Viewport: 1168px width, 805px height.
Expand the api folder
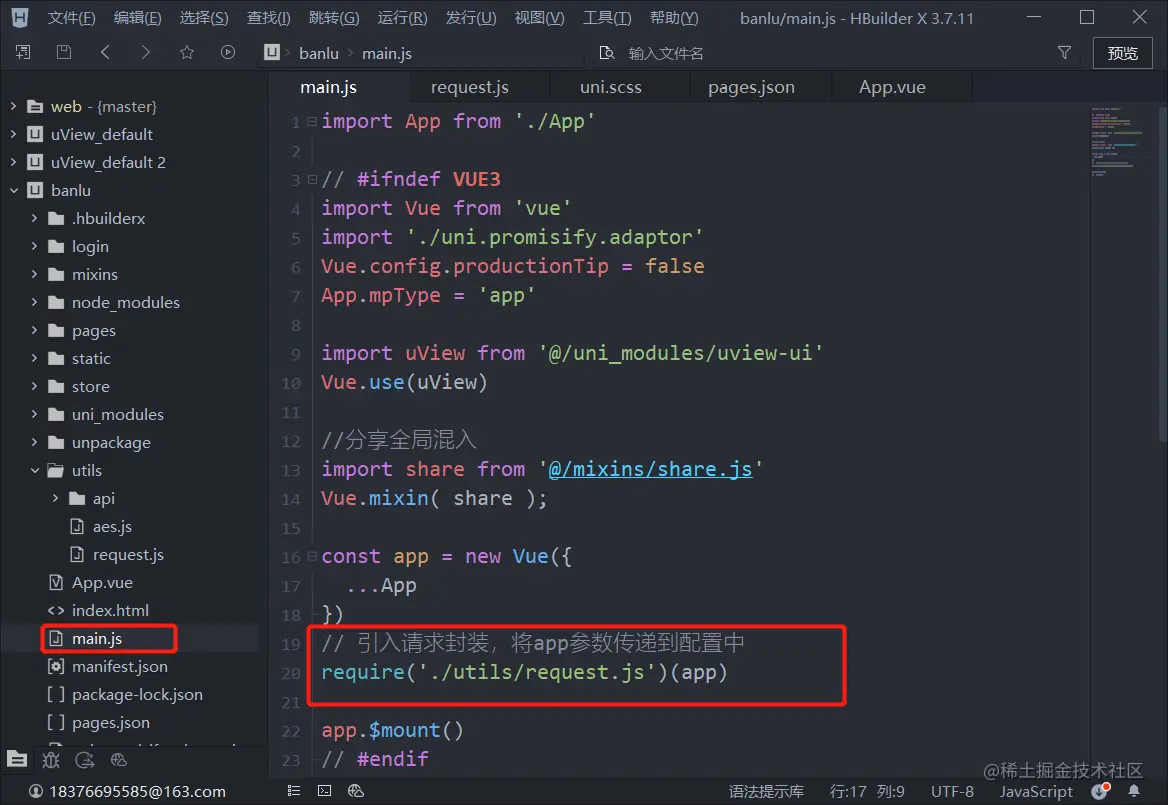coord(55,497)
